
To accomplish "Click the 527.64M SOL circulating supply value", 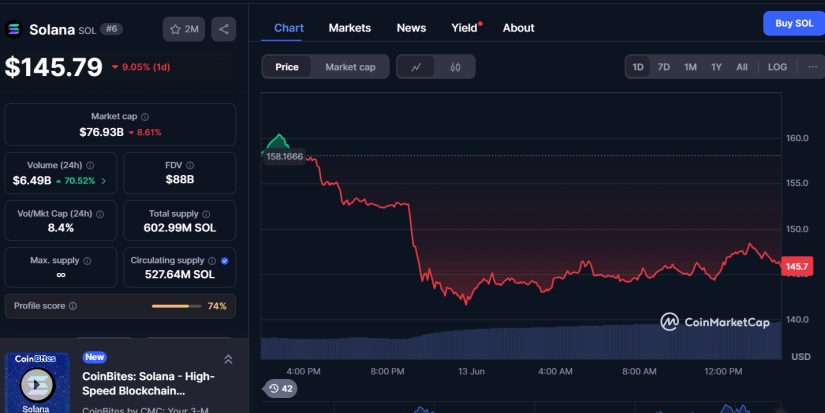I will coord(180,275).
